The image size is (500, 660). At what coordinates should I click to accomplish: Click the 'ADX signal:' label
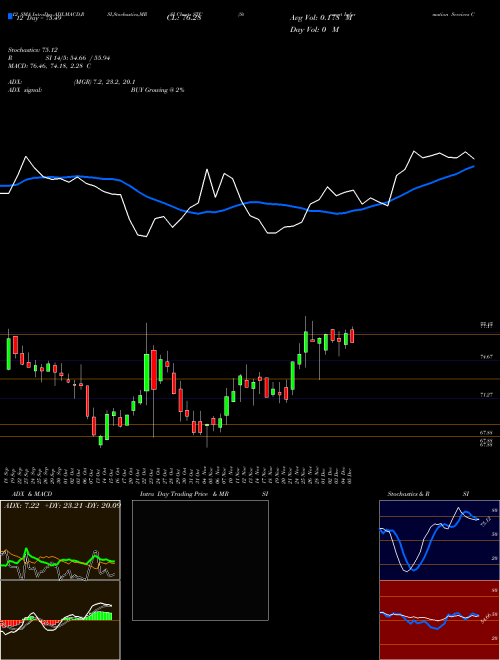[25, 90]
